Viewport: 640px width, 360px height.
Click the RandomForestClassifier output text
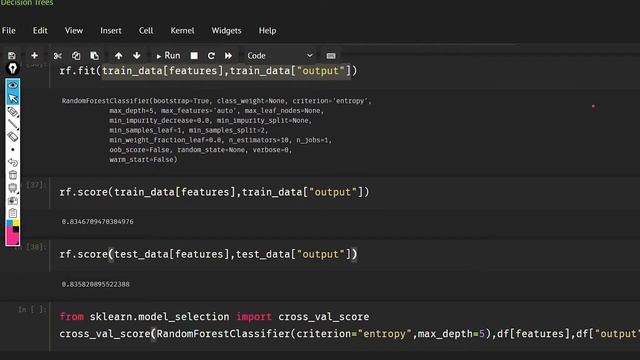click(217, 130)
